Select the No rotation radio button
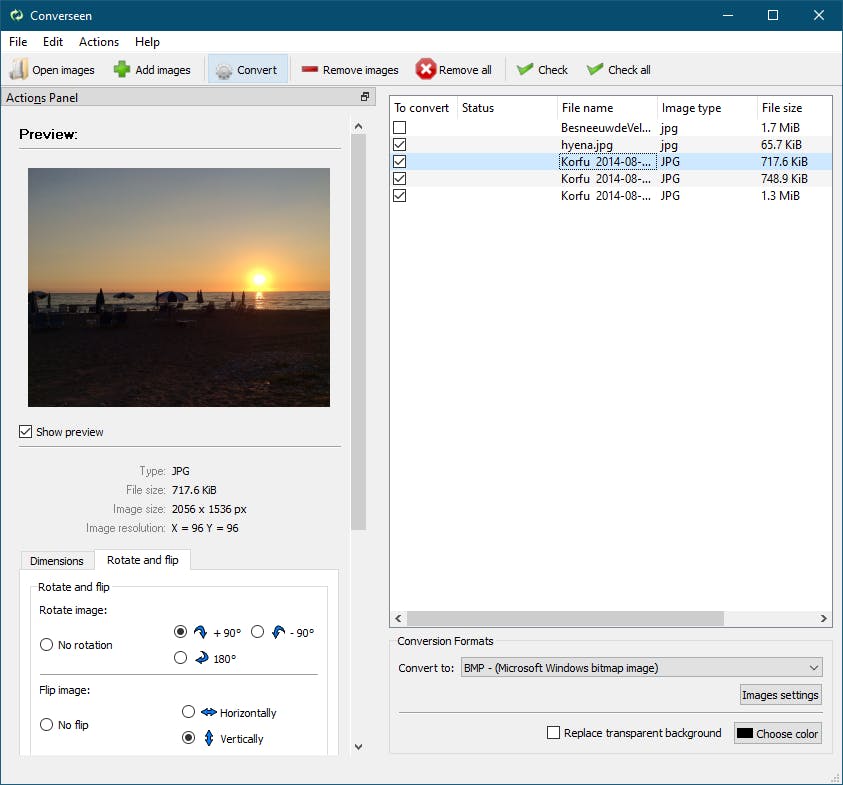843x785 pixels. coord(46,645)
